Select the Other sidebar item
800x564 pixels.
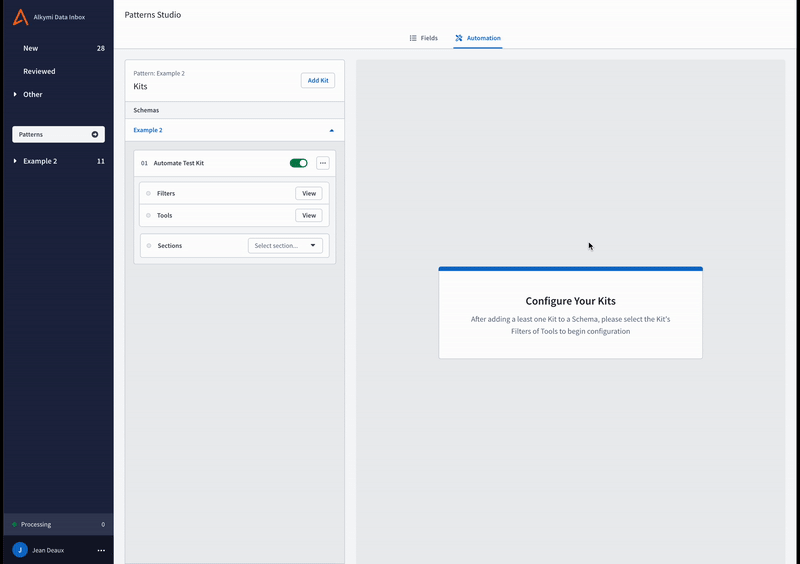pyautogui.click(x=33, y=94)
